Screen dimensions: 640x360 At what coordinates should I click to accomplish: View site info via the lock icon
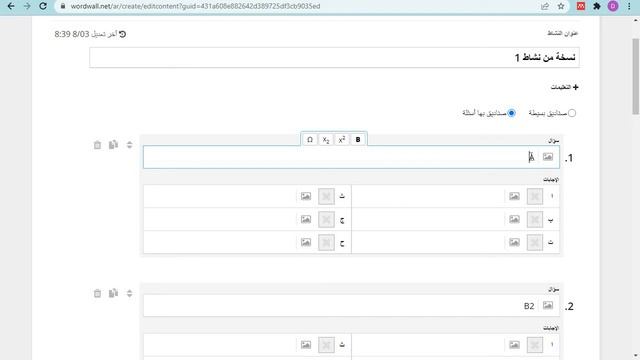(63, 6)
